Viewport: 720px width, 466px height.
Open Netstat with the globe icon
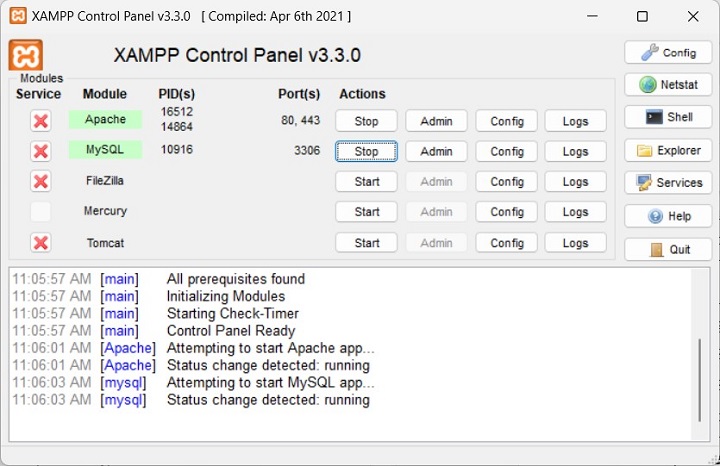pyautogui.click(x=668, y=85)
